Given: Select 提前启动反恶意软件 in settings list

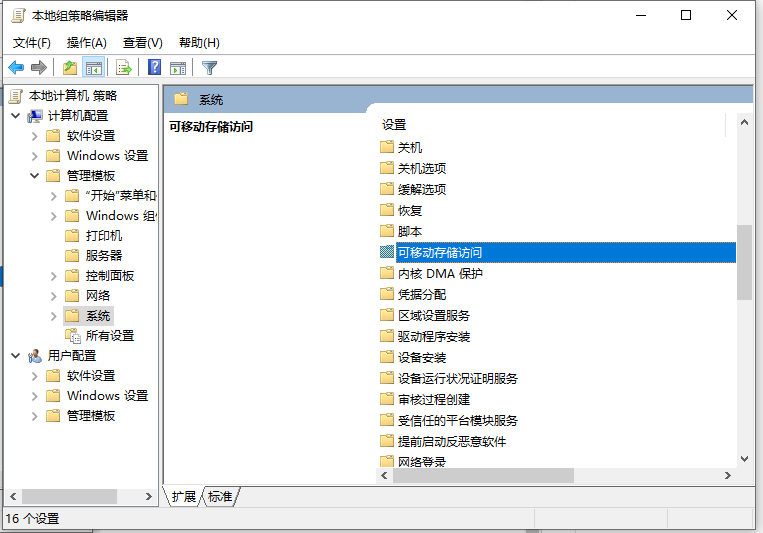Looking at the screenshot, I should (x=452, y=441).
